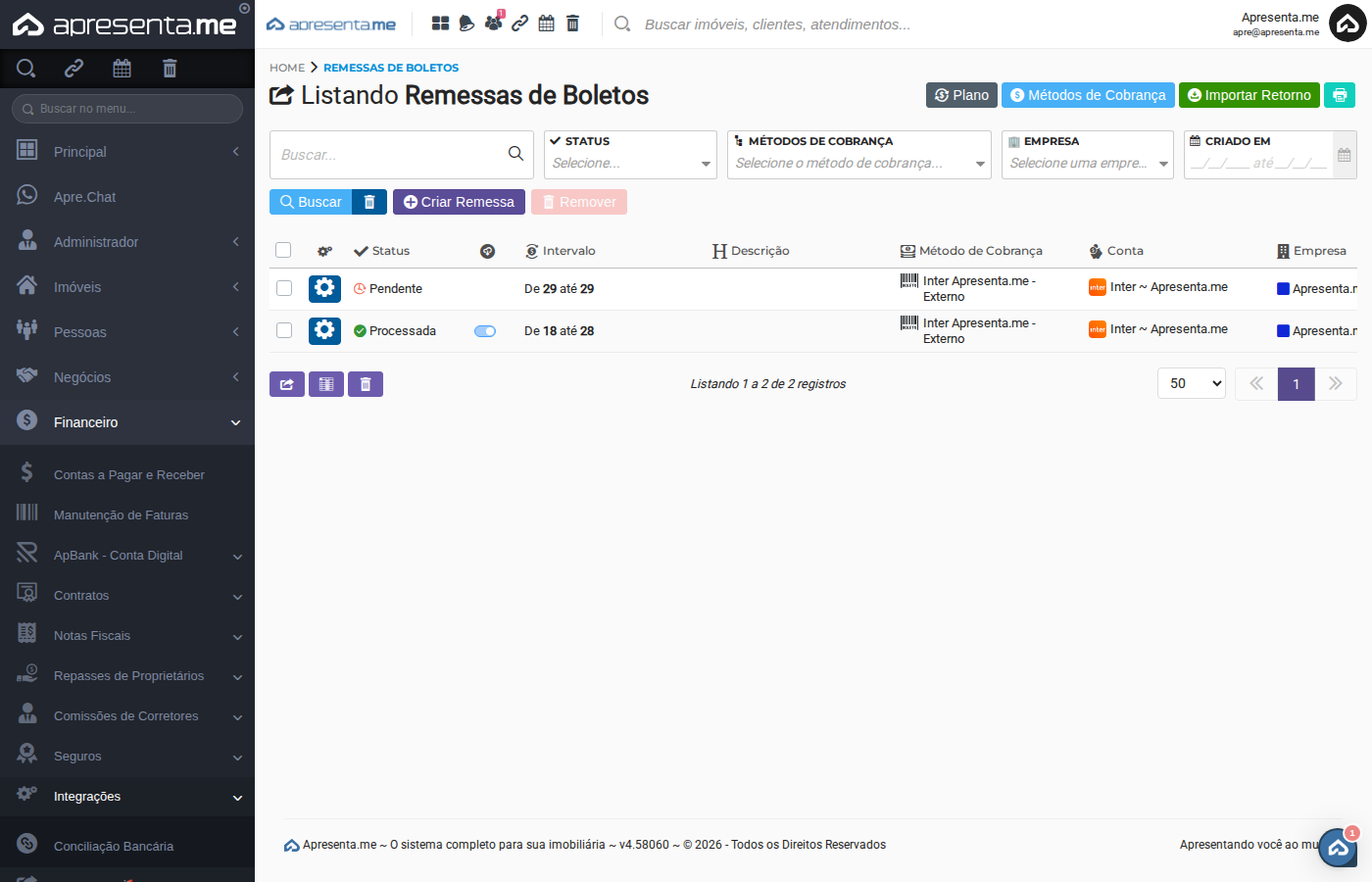Click the Criar Remessa button

[x=459, y=202]
